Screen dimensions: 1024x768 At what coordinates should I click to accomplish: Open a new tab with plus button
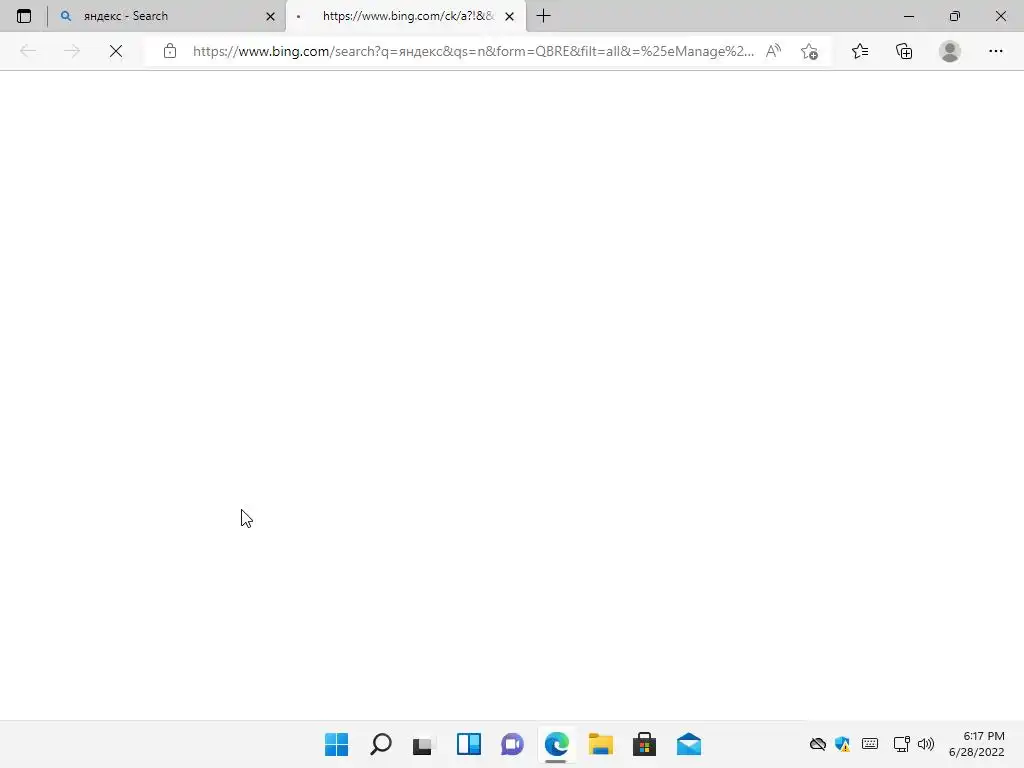(x=543, y=16)
